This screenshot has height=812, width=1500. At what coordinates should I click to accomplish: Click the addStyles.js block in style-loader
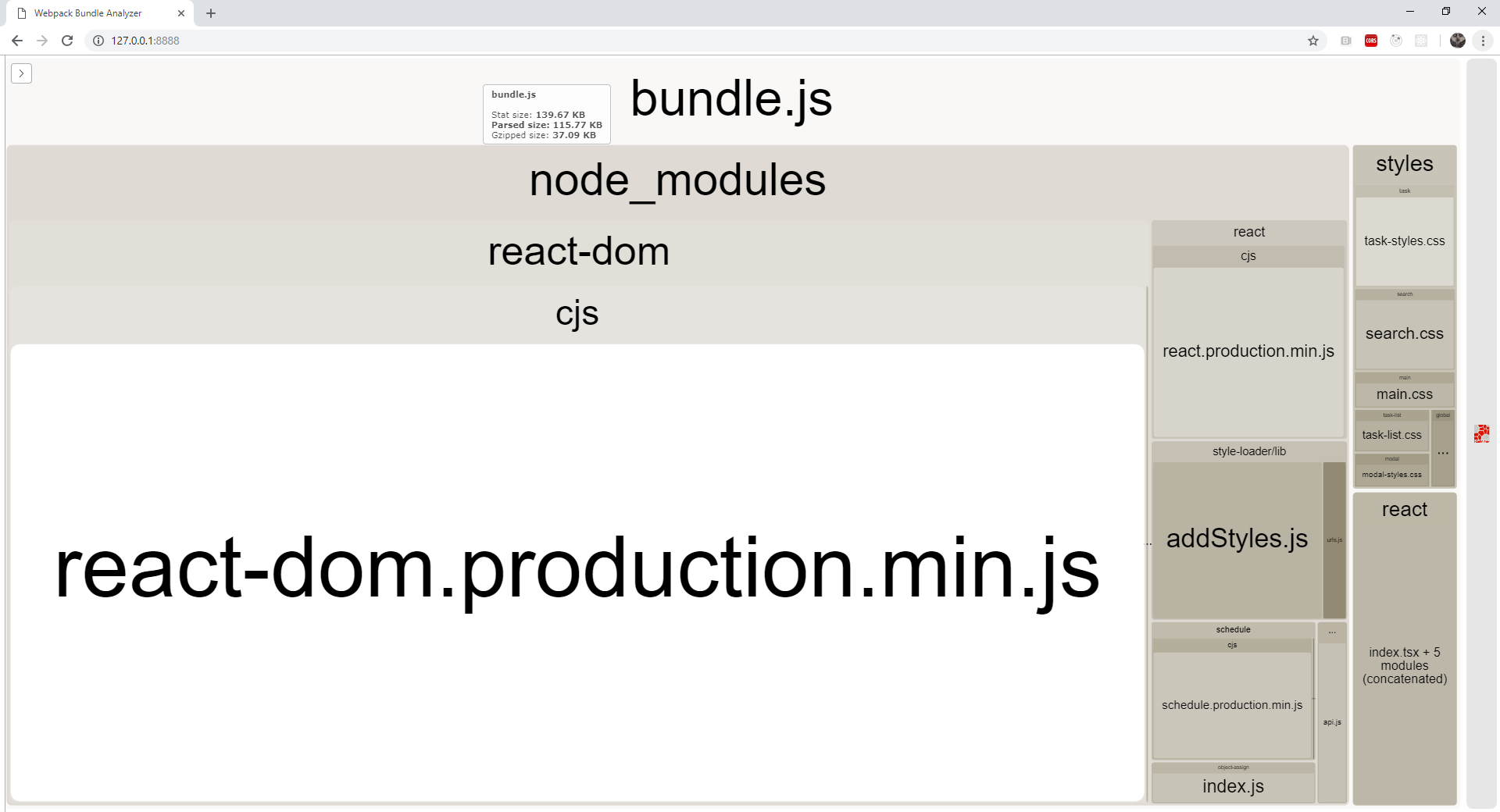click(1236, 539)
